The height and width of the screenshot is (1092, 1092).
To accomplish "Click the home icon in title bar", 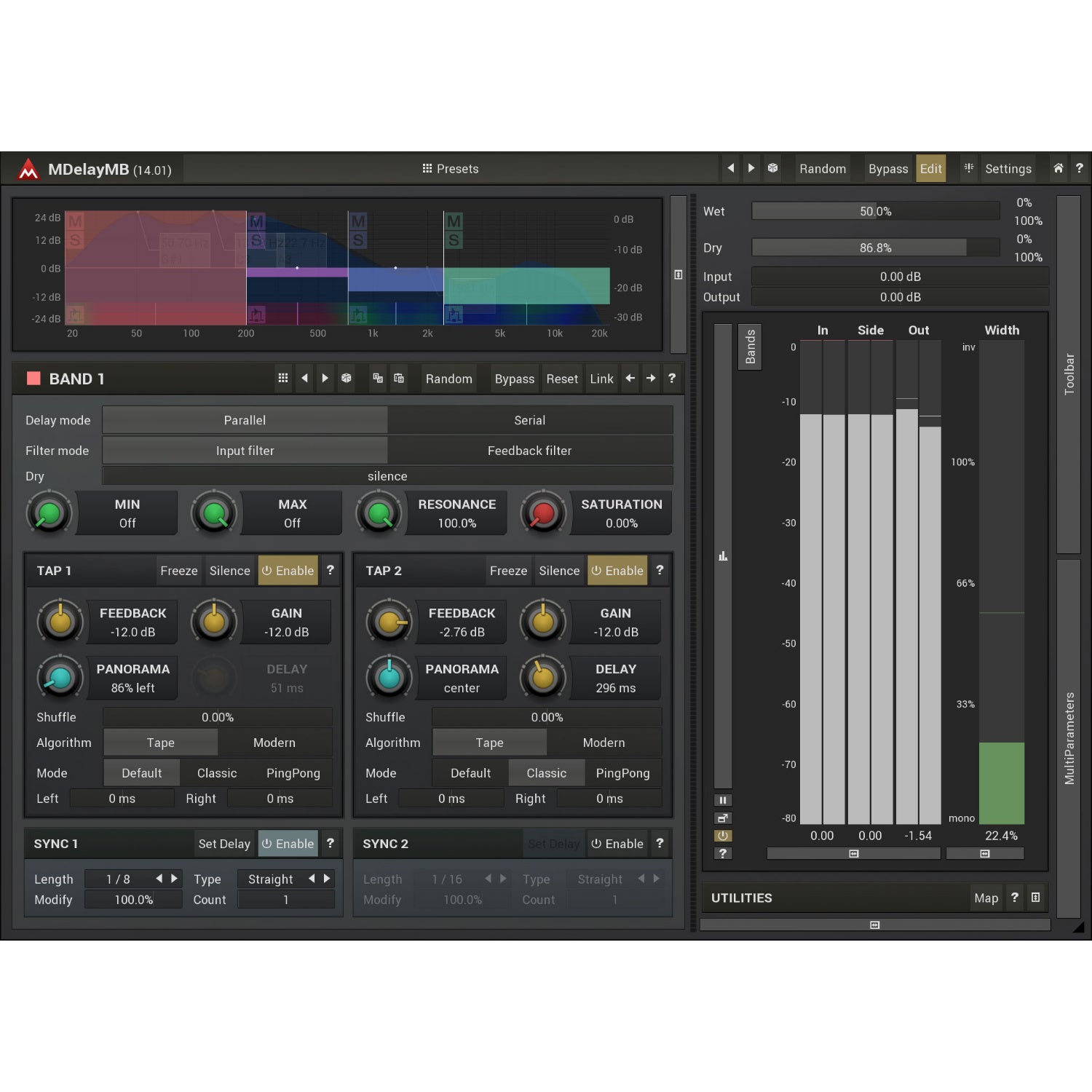I will (1058, 168).
